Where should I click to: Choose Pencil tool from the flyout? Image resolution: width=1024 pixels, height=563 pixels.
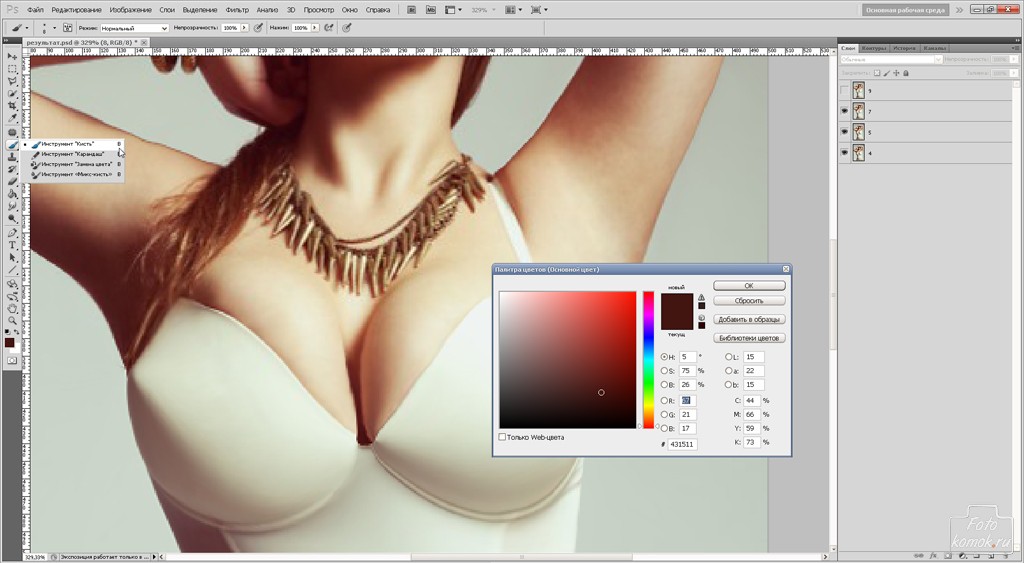pyautogui.click(x=72, y=154)
